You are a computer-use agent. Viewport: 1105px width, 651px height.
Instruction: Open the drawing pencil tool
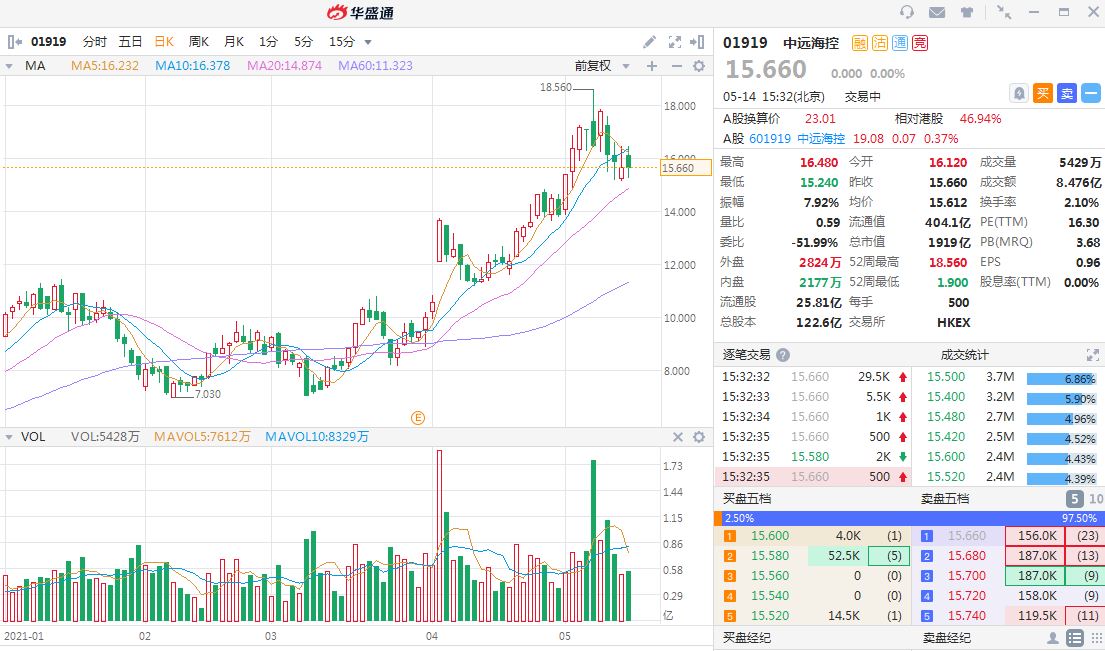[649, 42]
